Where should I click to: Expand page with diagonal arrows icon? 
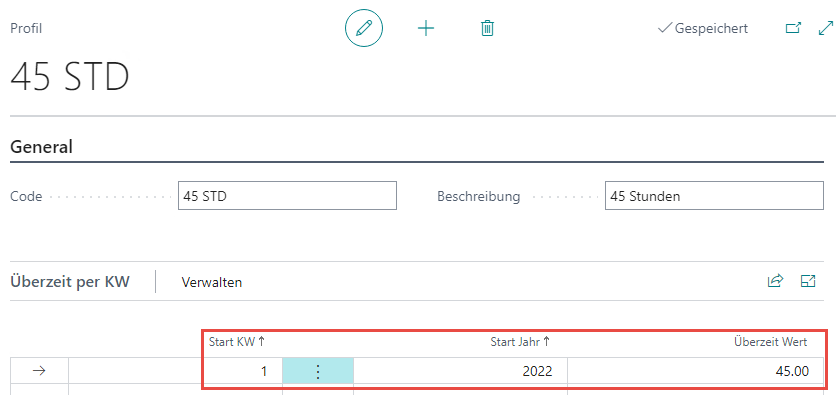825,28
